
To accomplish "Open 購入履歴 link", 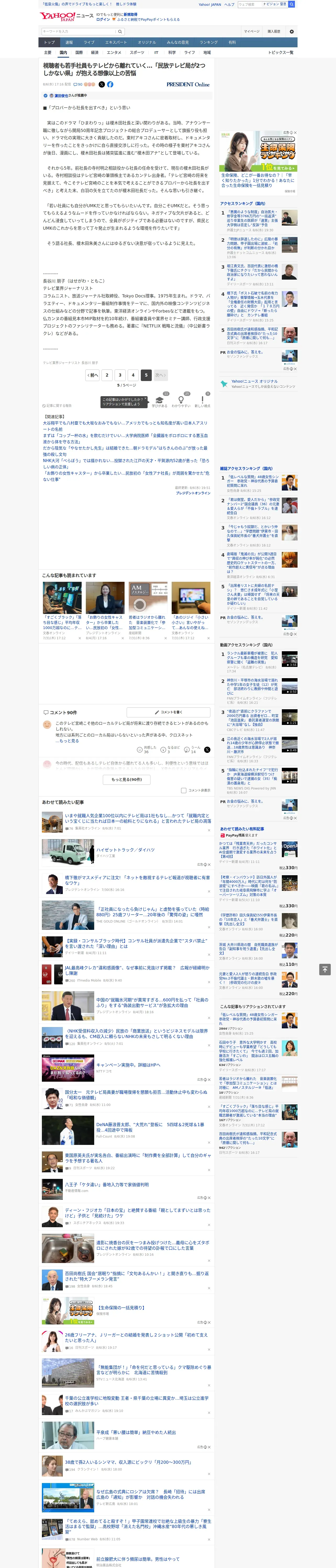I will pos(274,32).
